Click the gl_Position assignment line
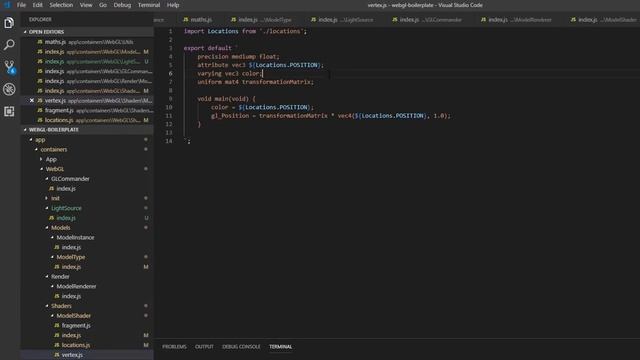The image size is (640, 360). pos(331,116)
